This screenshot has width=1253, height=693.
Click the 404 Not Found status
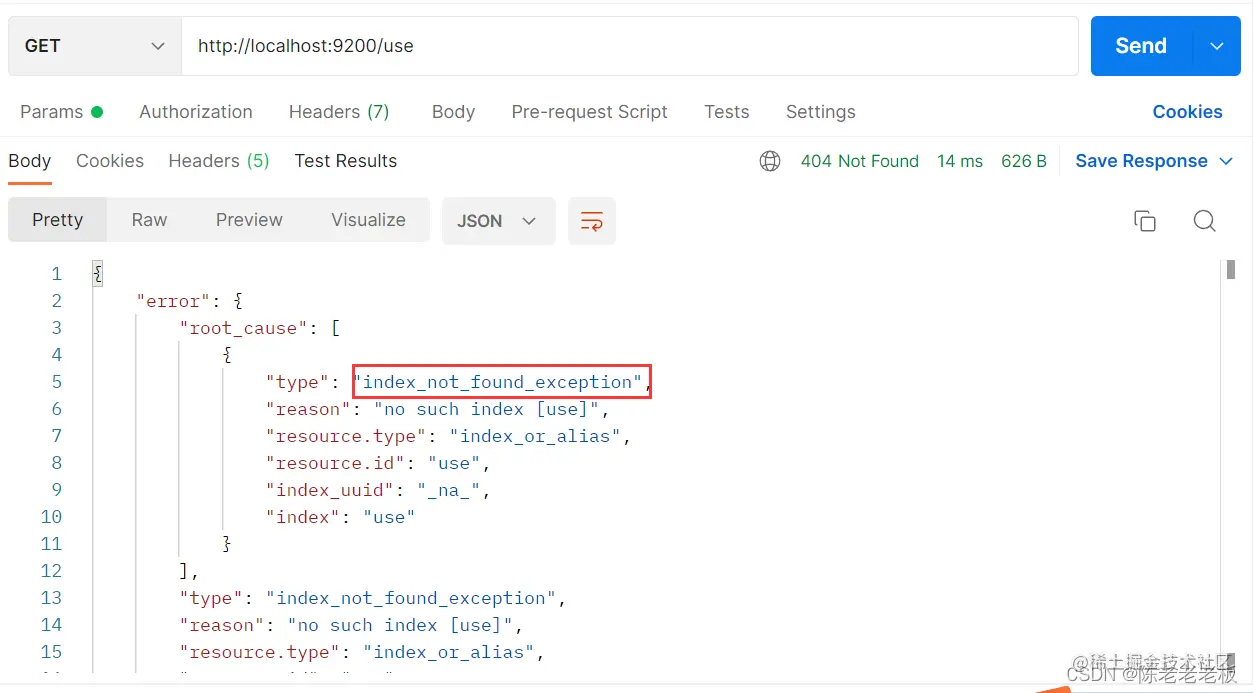coord(859,161)
